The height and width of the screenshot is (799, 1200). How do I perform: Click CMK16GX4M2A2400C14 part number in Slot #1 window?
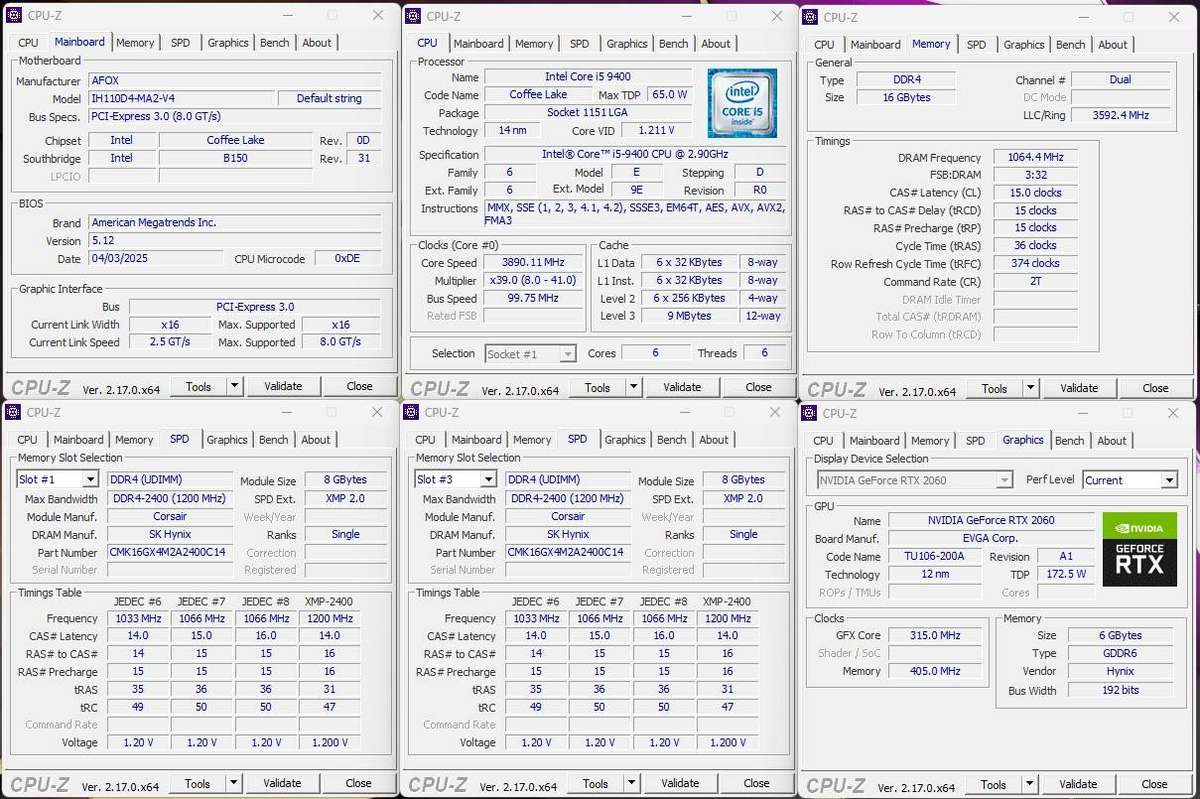(x=169, y=553)
